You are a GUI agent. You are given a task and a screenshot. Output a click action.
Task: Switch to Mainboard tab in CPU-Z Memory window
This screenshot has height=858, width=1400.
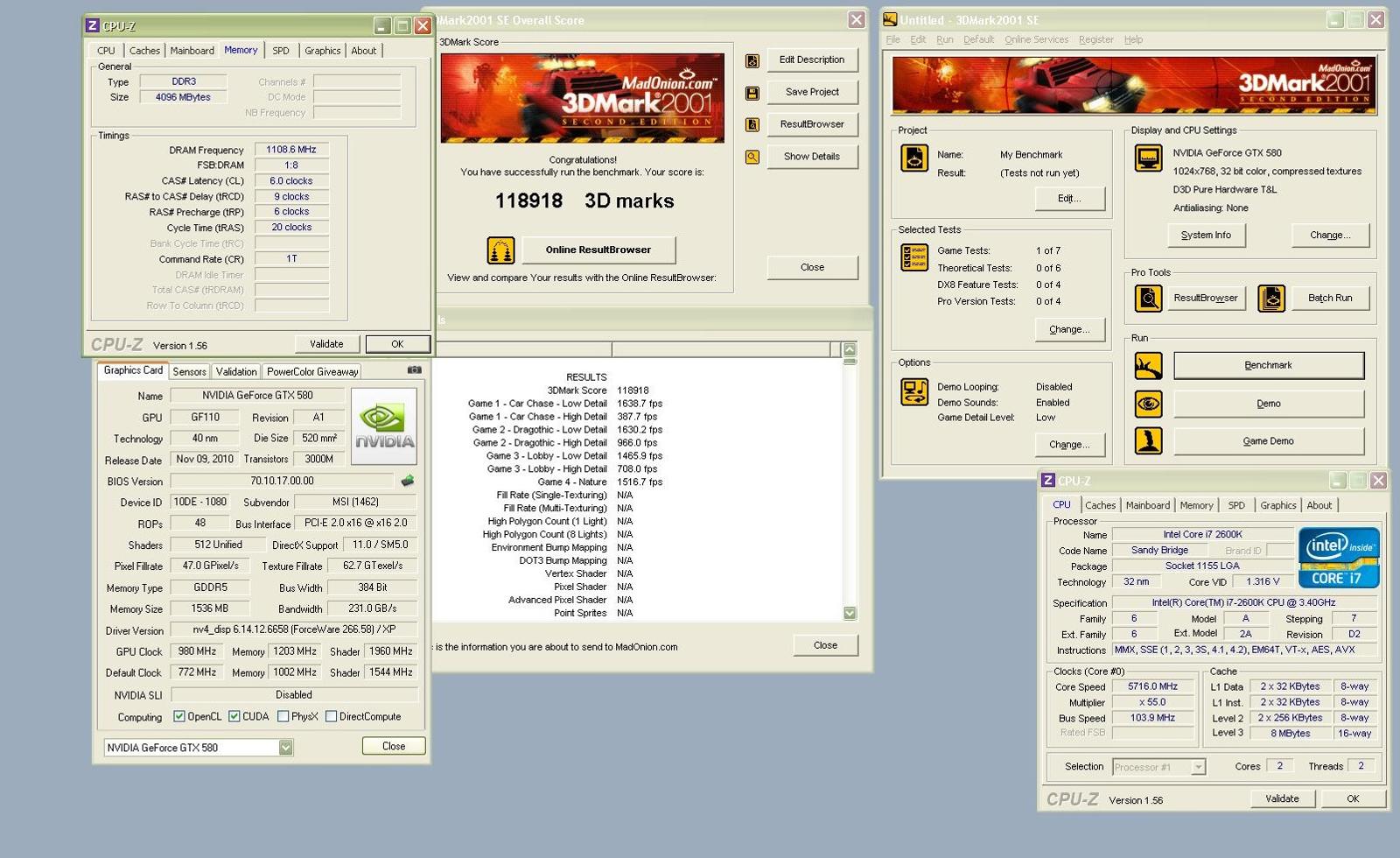pos(192,51)
